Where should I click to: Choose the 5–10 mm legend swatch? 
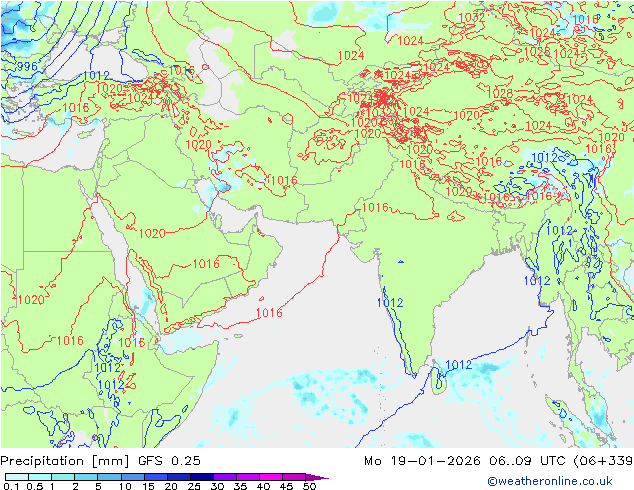pos(109,477)
